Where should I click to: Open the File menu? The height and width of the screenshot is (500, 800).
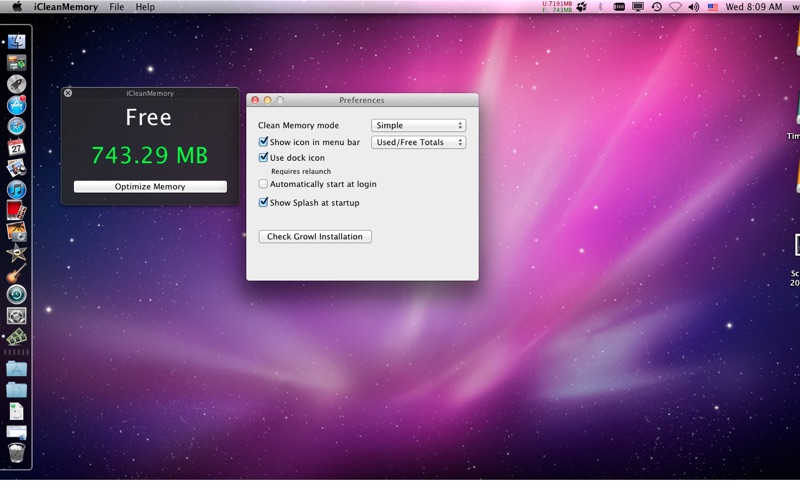117,7
